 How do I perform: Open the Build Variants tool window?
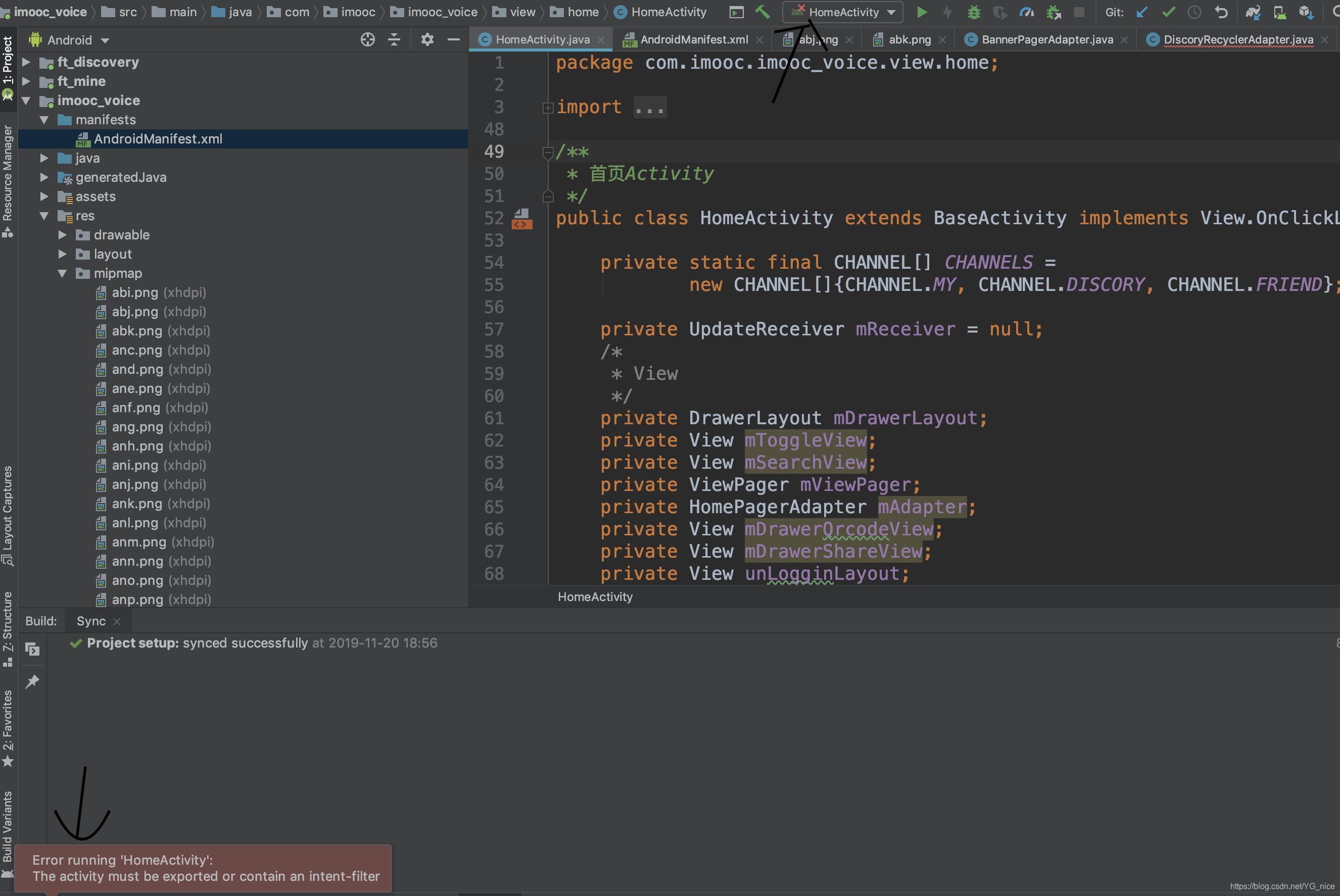pos(8,827)
